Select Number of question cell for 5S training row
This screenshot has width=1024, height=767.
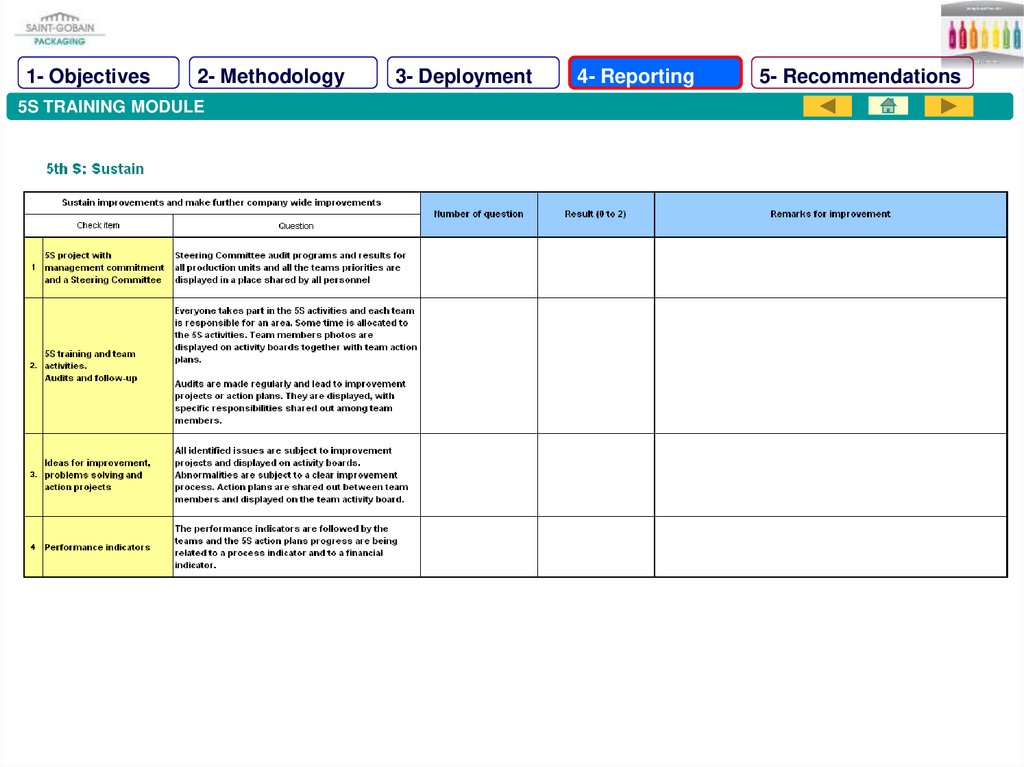pos(478,365)
